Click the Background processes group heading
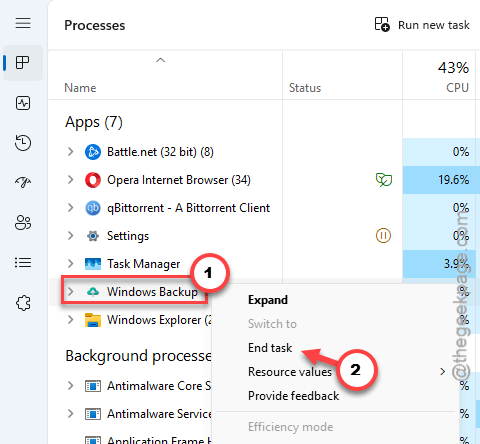Image resolution: width=480 pixels, height=444 pixels. 138,356
